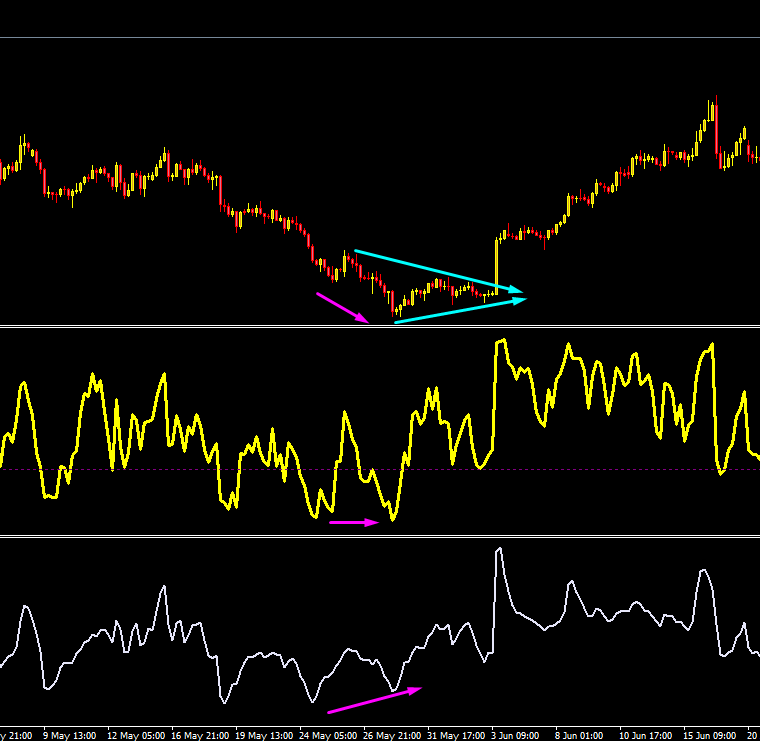
Task: Click the tall yellow gap-up candle
Action: tap(496, 267)
